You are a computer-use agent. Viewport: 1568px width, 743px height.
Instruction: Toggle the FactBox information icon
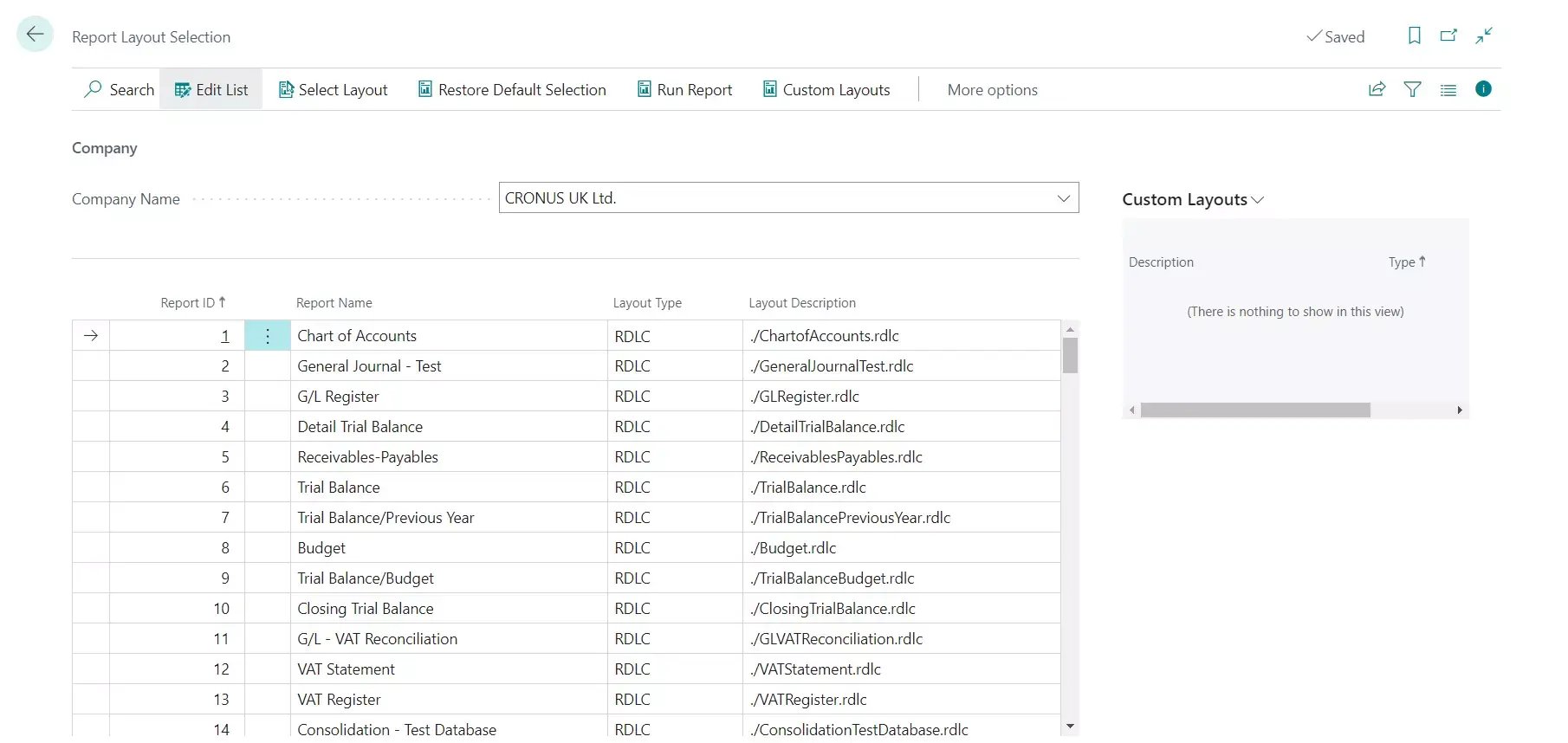click(x=1483, y=89)
